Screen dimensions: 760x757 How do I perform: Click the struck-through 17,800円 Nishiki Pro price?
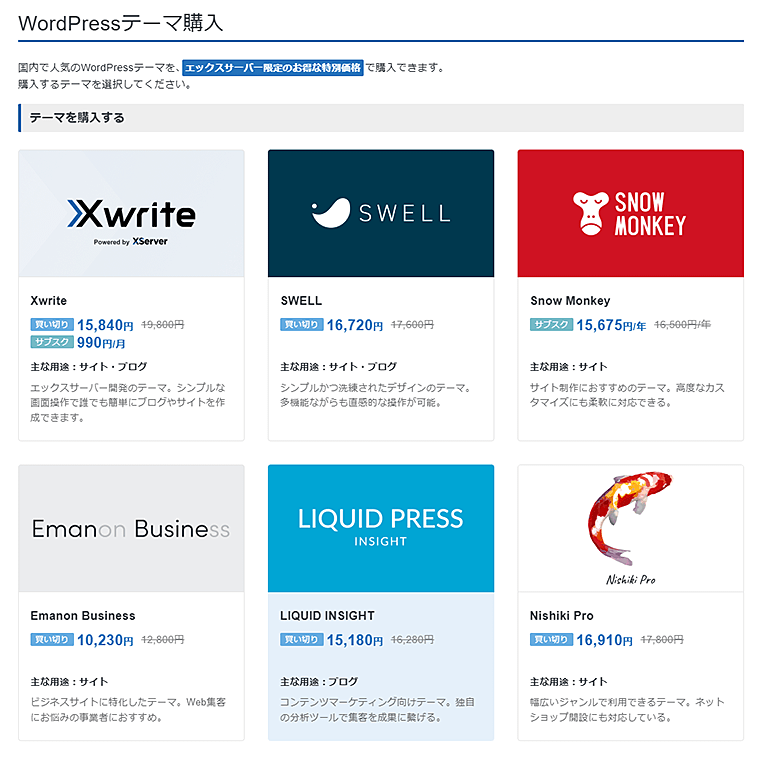click(x=662, y=640)
